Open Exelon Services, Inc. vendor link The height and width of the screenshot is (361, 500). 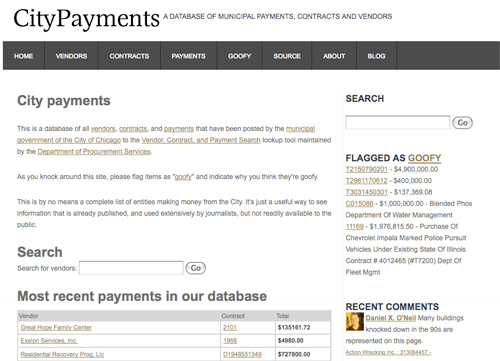click(49, 341)
